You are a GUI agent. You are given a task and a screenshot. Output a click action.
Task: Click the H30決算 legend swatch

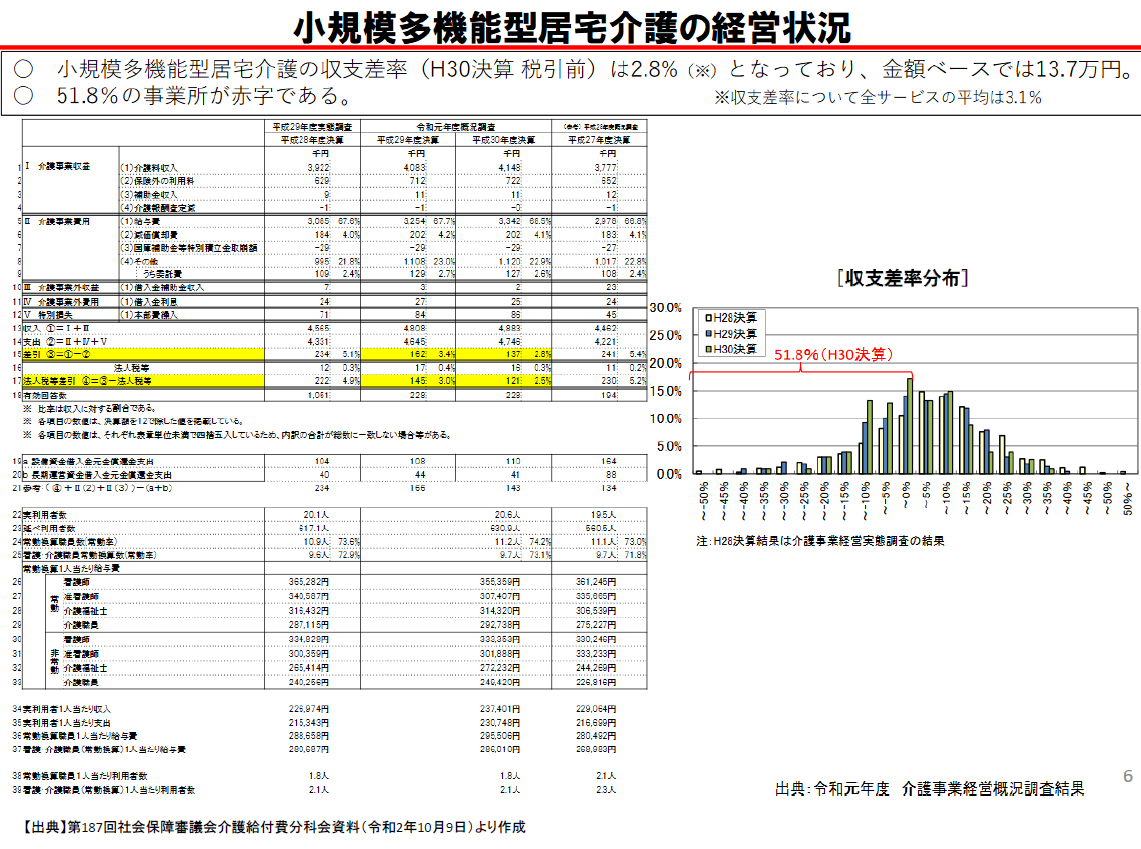point(707,348)
